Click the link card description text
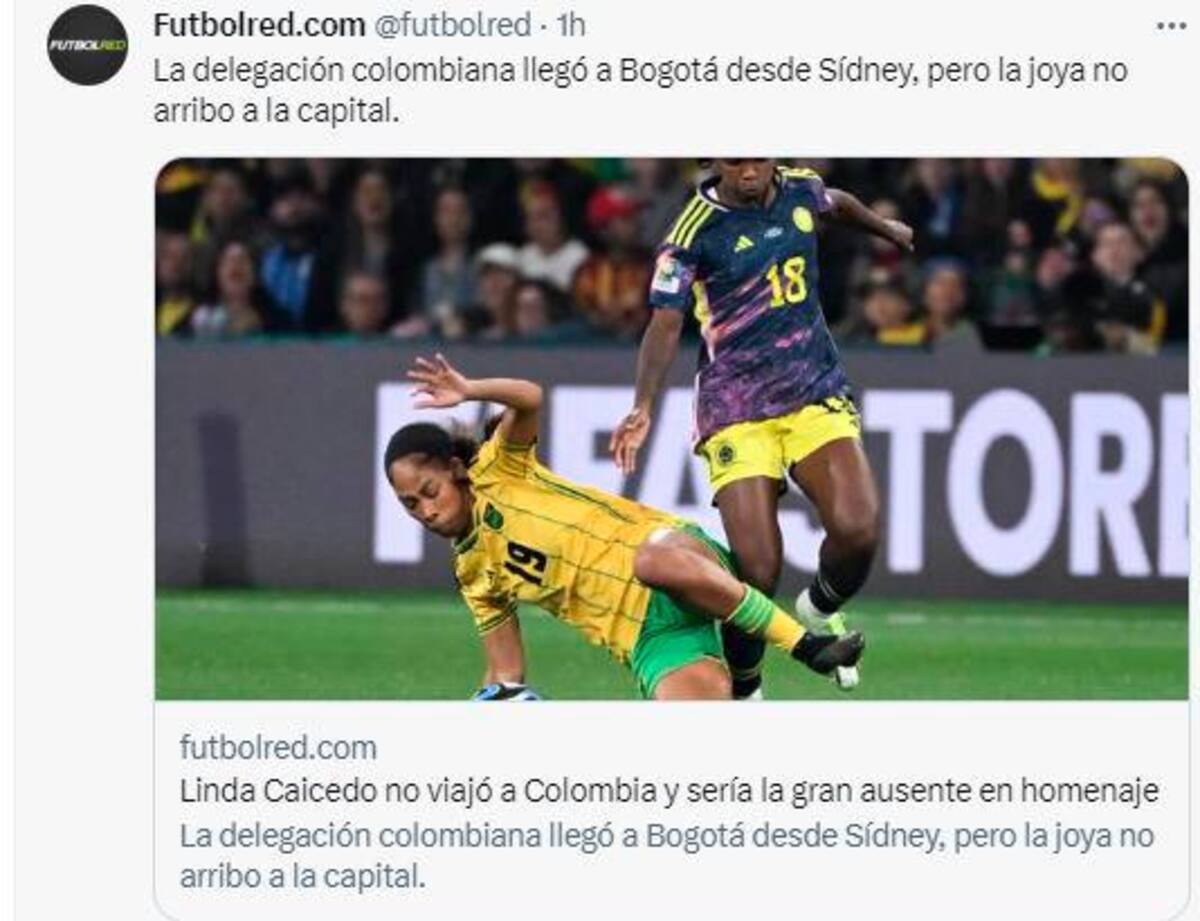This screenshot has width=1200, height=921. [667, 856]
